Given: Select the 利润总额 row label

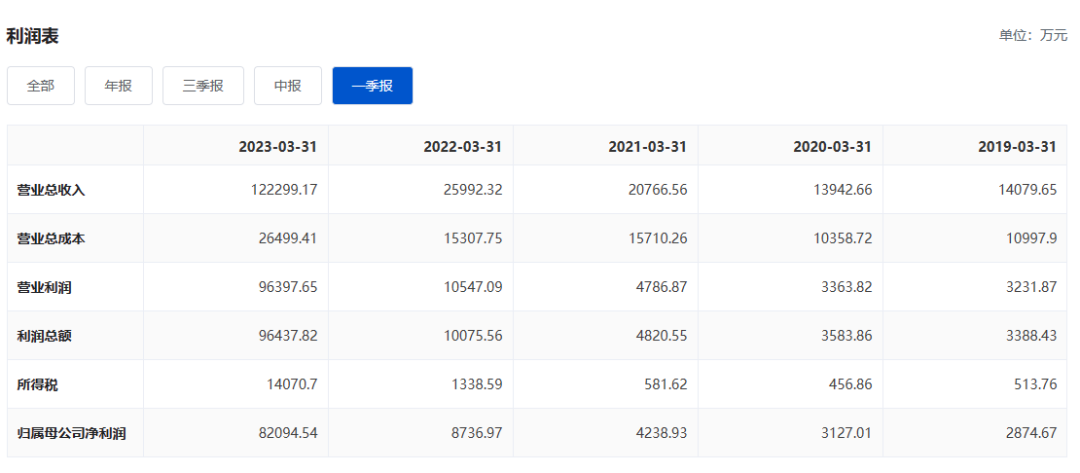Looking at the screenshot, I should [x=44, y=336].
